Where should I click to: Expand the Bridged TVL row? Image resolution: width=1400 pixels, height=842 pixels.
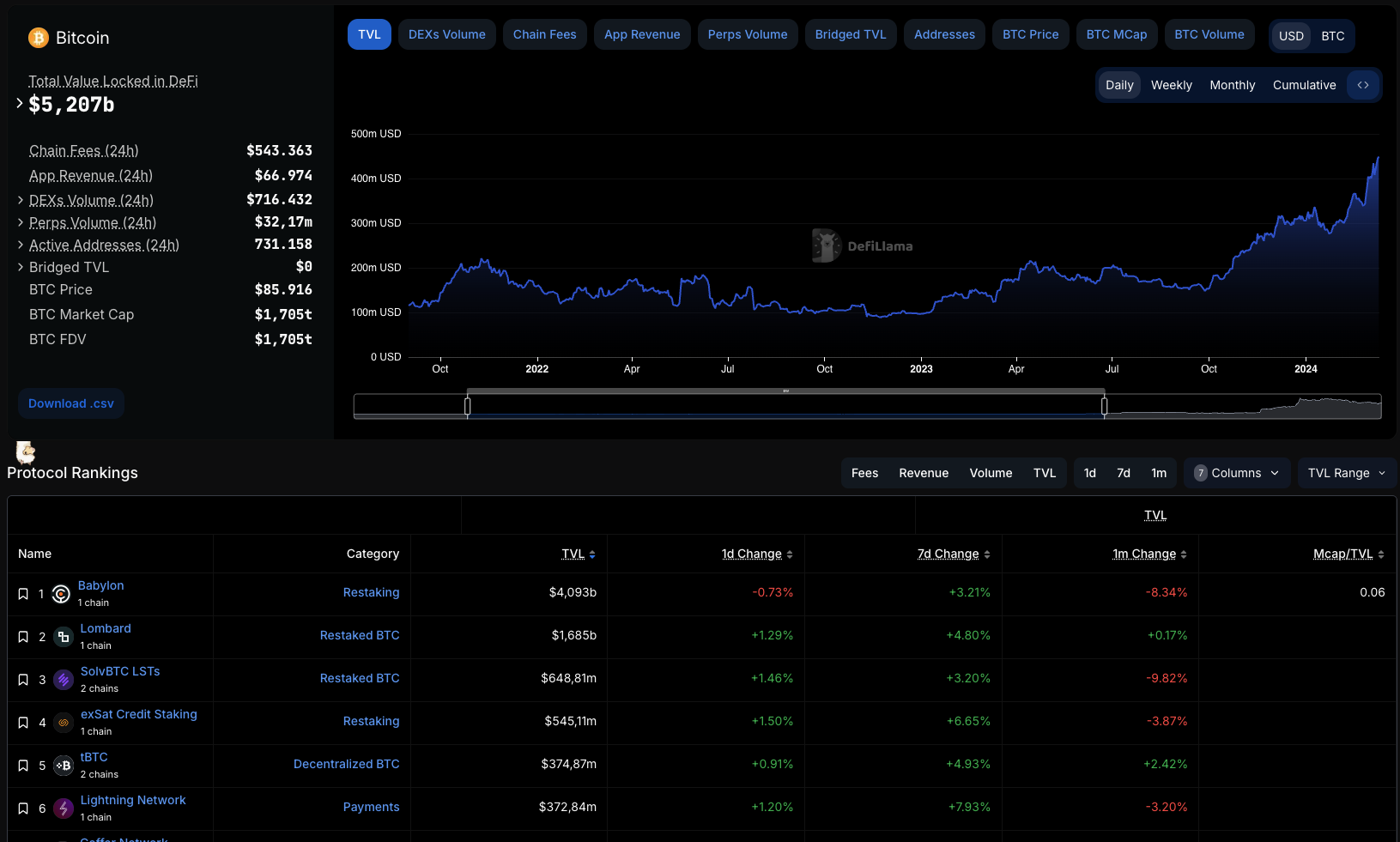[21, 267]
